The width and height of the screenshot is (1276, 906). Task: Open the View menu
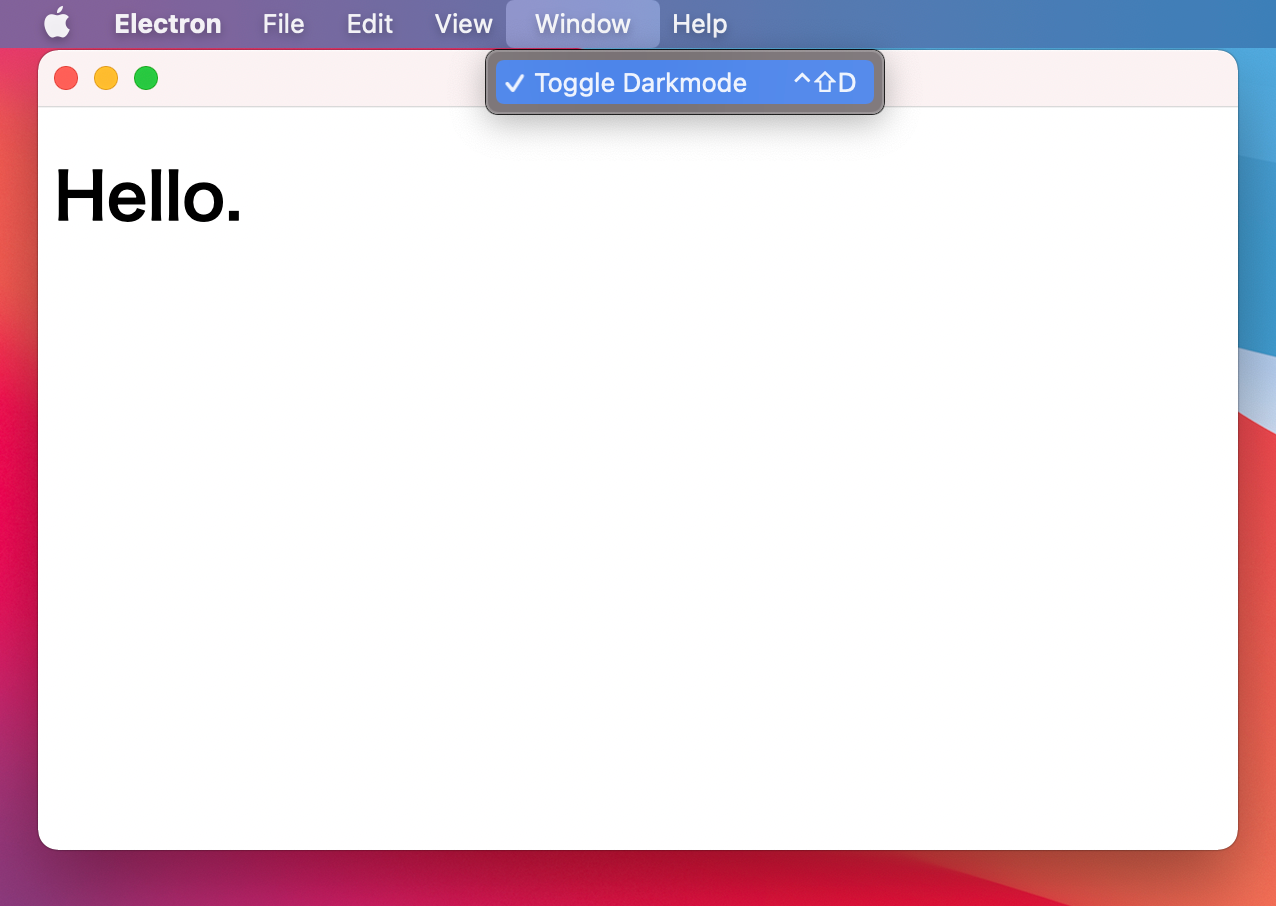point(462,23)
